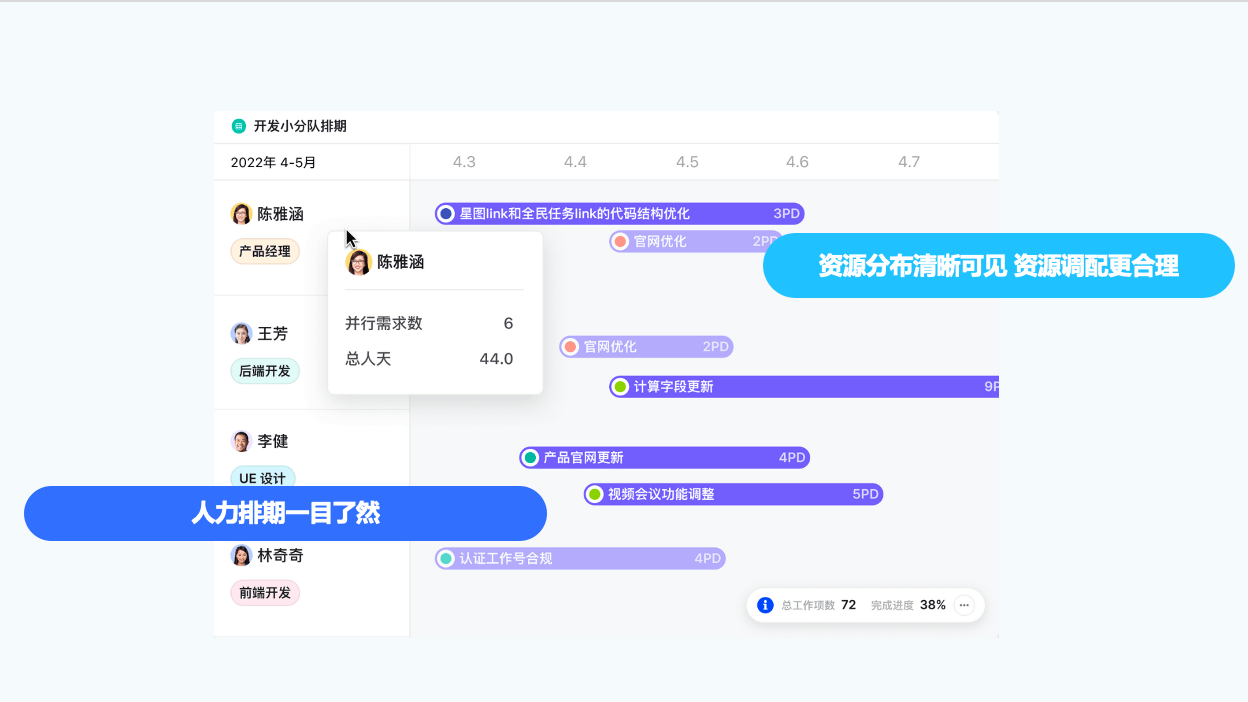Select the 4.7 date marker
The image size is (1248, 702).
point(908,162)
